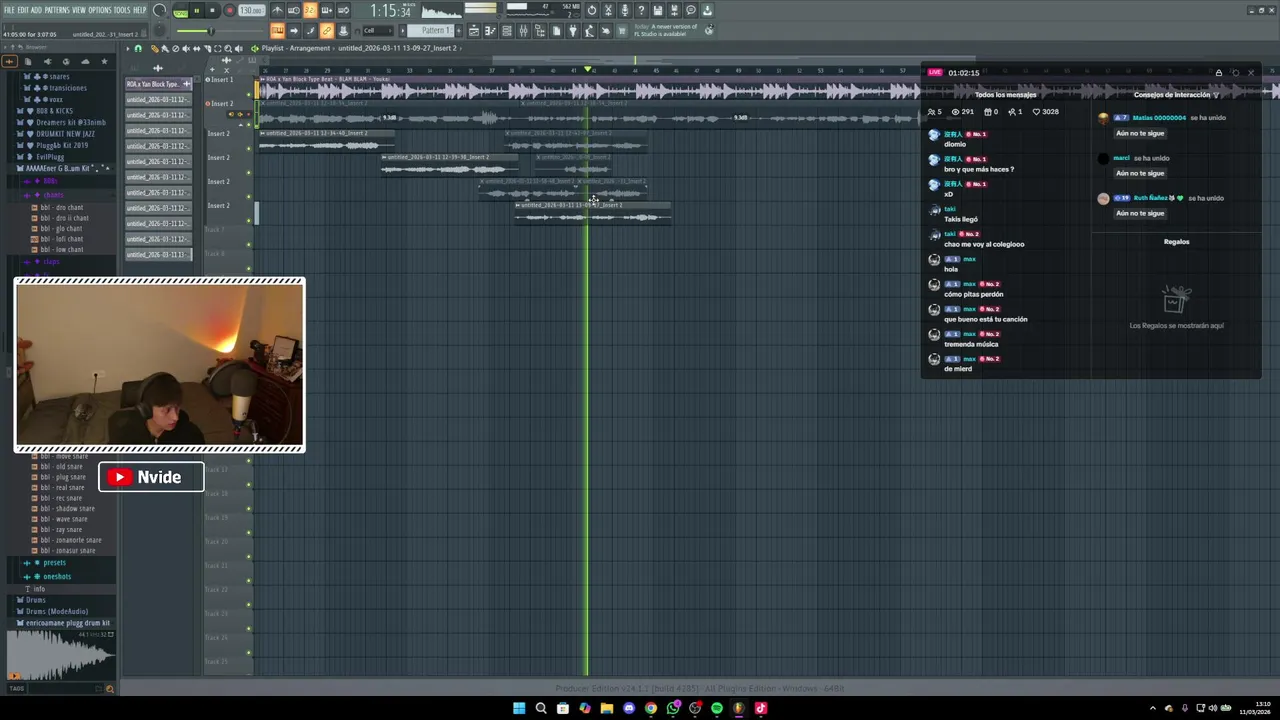The image size is (1280, 720).
Task: Toggle loop recording icon
Action: pyautogui.click(x=343, y=10)
